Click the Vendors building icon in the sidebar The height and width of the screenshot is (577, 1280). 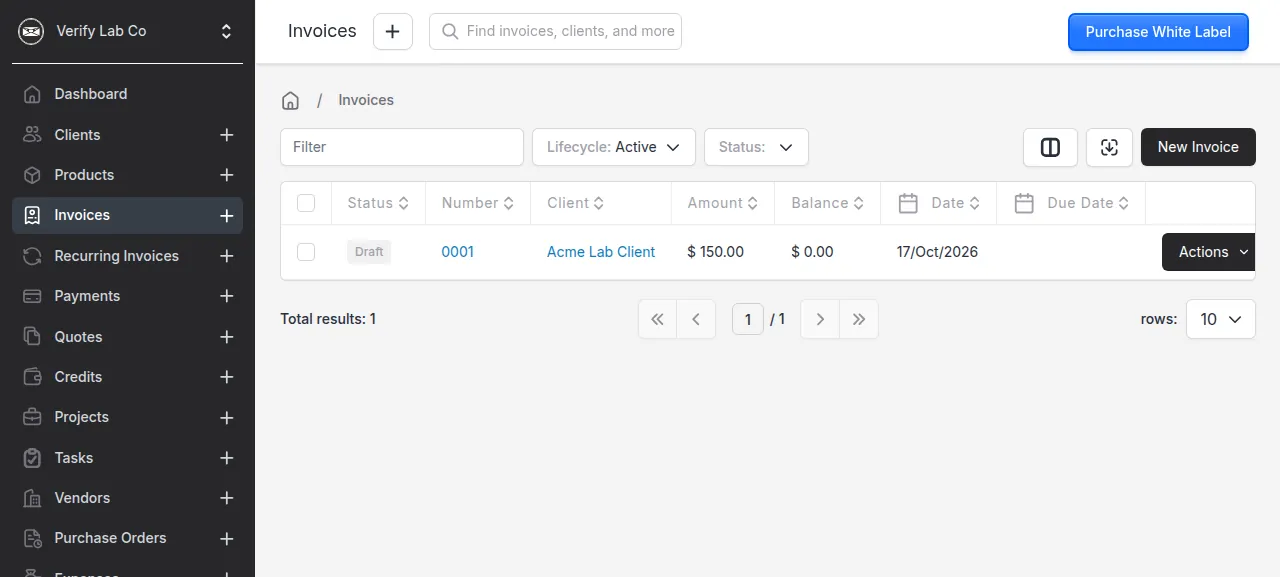coord(33,498)
